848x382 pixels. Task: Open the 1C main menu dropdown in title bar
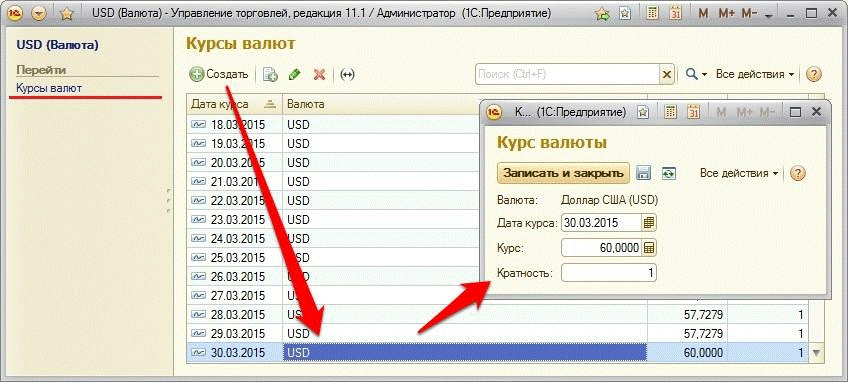click(x=39, y=14)
